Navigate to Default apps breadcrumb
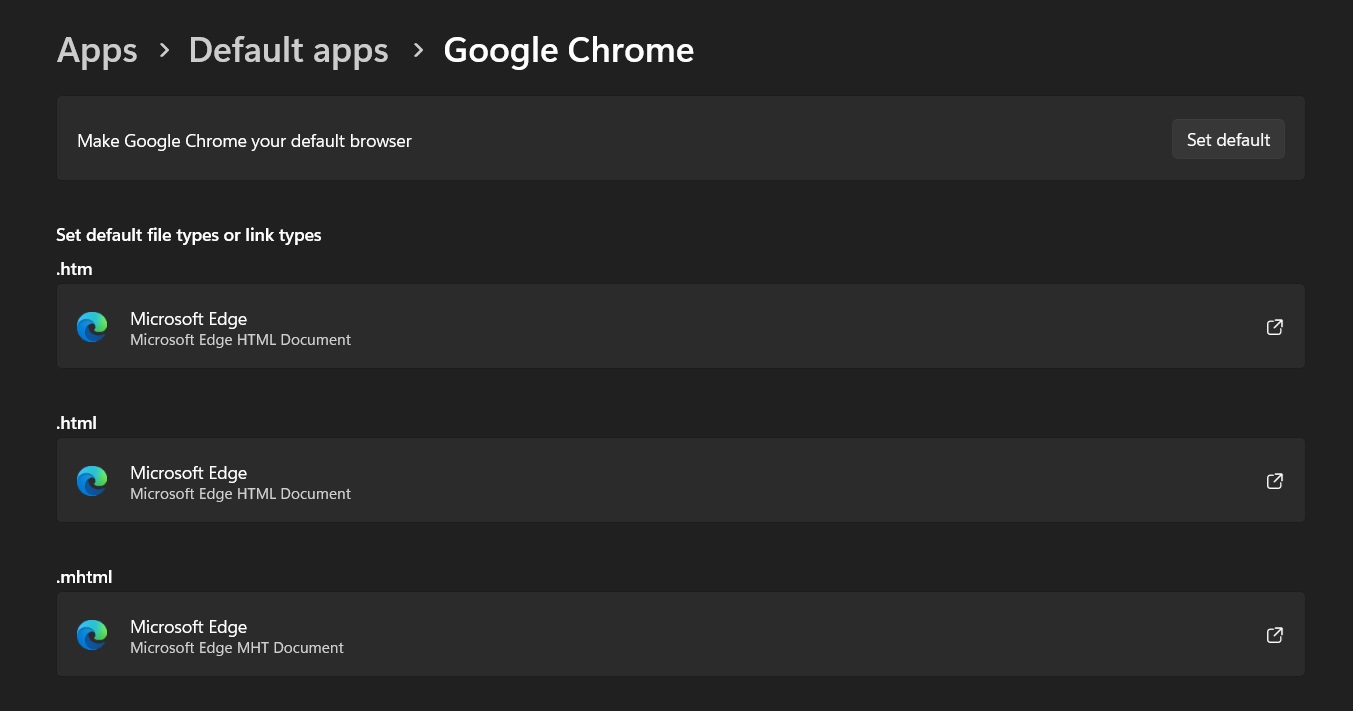1353x711 pixels. pyautogui.click(x=288, y=50)
